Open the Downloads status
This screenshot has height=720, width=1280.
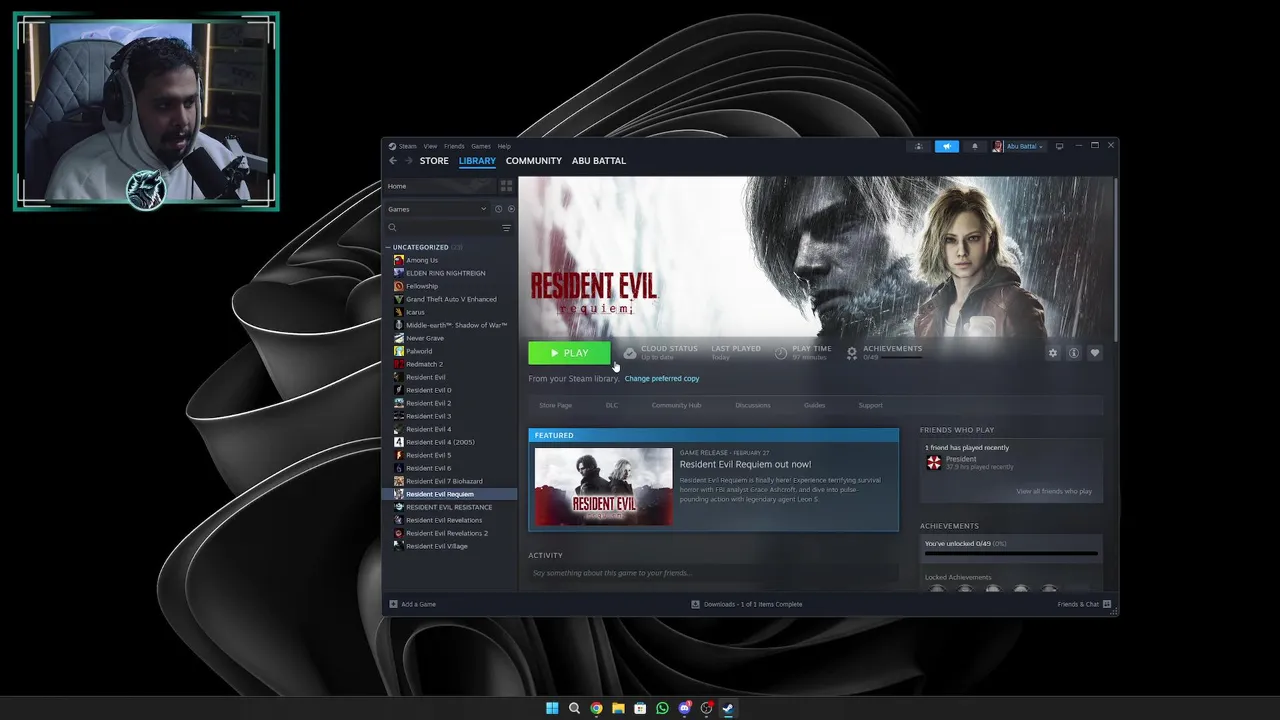pos(747,604)
